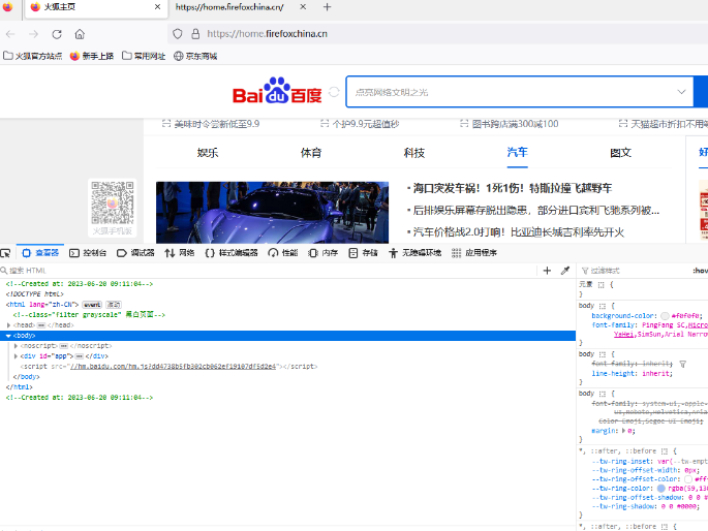Image resolution: width=708 pixels, height=531 pixels.
Task: Activate the element picker tool in DevTools
Action: pyautogui.click(x=6, y=253)
